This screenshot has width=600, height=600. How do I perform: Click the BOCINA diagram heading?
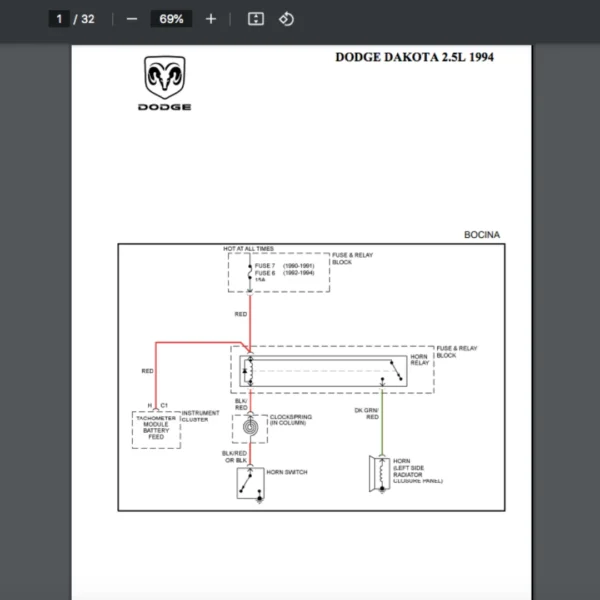tap(482, 235)
